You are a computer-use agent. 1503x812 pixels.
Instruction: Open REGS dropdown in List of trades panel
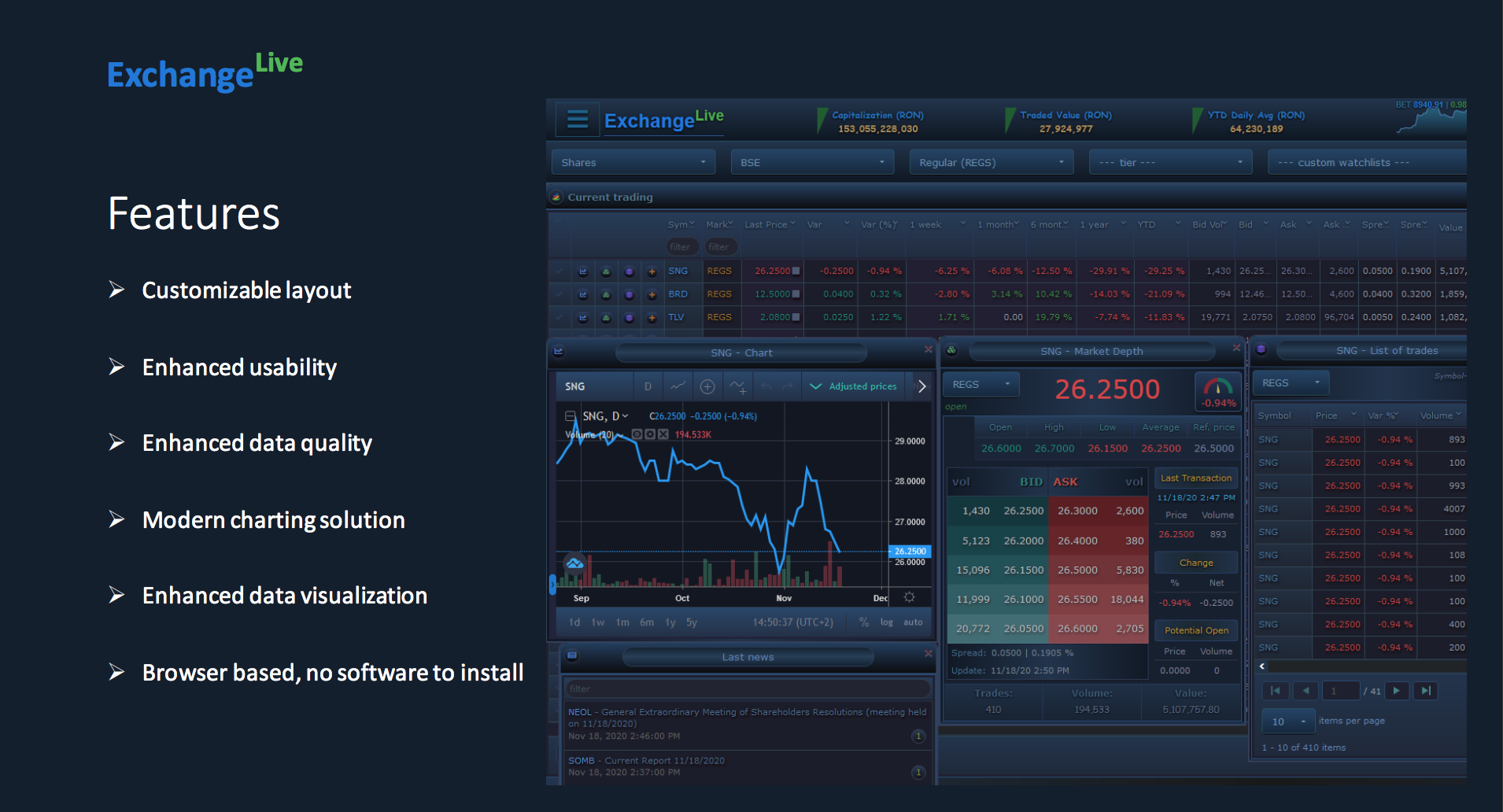(x=1291, y=383)
